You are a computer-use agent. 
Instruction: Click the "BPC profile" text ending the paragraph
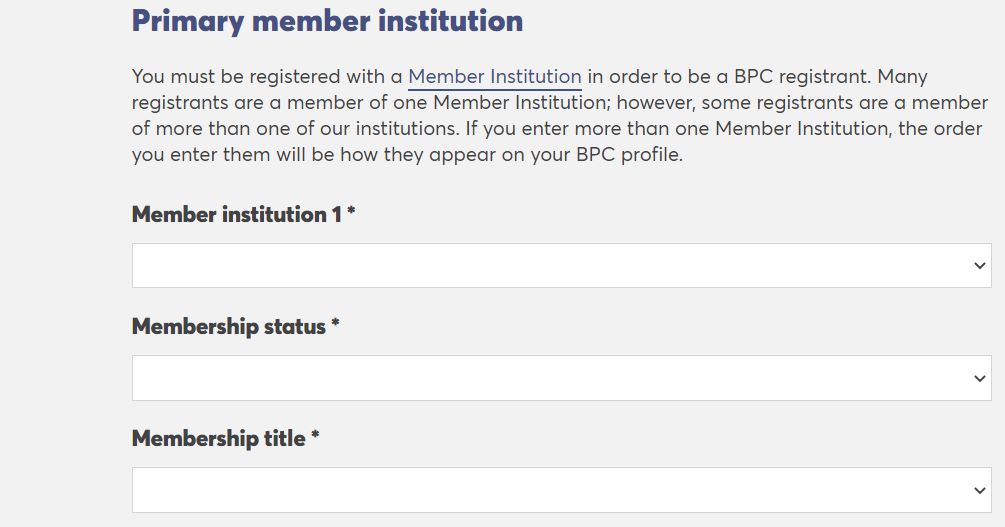629,156
